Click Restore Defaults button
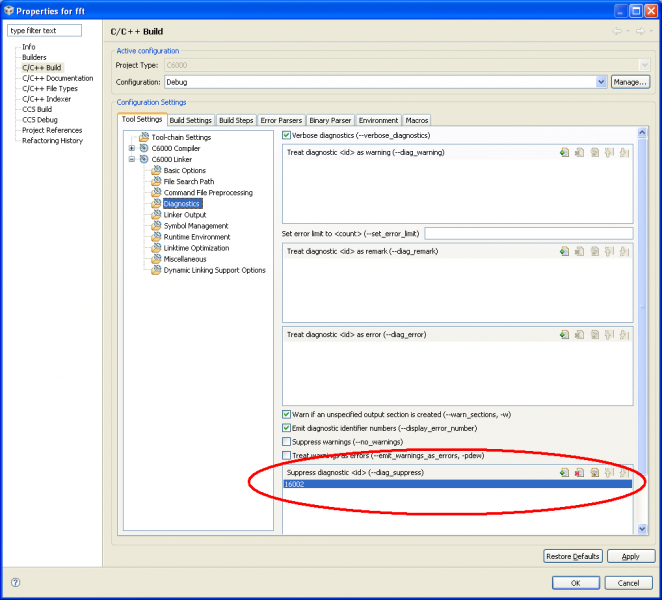662x600 pixels. (x=572, y=557)
